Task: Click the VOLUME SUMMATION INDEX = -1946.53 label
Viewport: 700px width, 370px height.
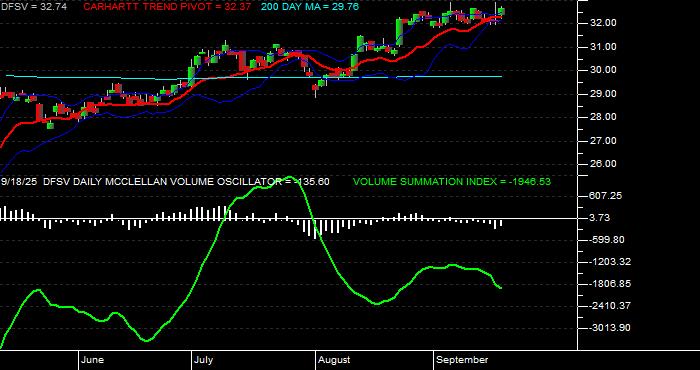Action: [452, 182]
